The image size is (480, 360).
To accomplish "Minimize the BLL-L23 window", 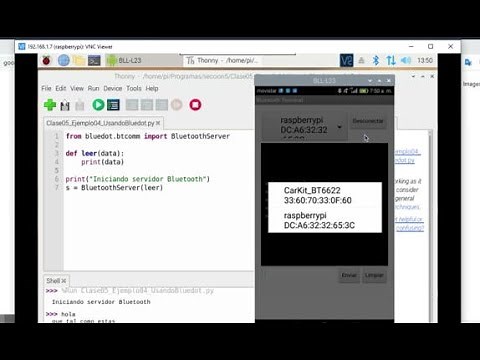I will point(370,81).
